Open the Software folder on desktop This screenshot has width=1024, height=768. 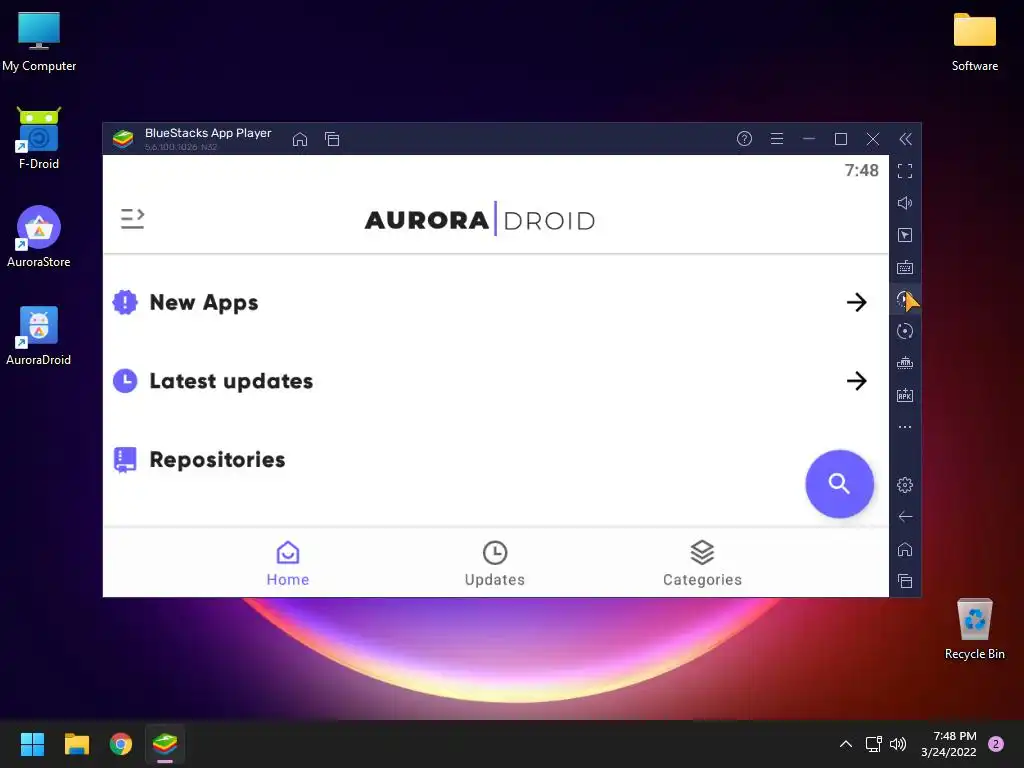coord(974,42)
